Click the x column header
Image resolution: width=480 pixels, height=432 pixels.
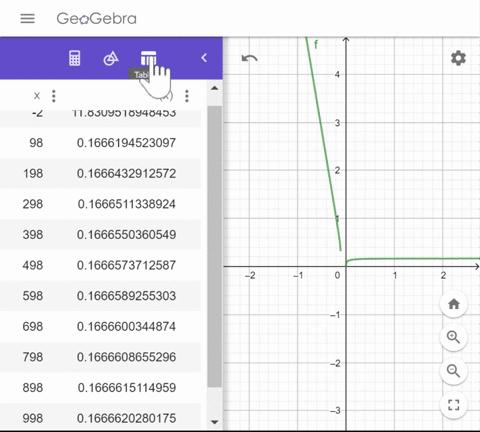click(37, 96)
